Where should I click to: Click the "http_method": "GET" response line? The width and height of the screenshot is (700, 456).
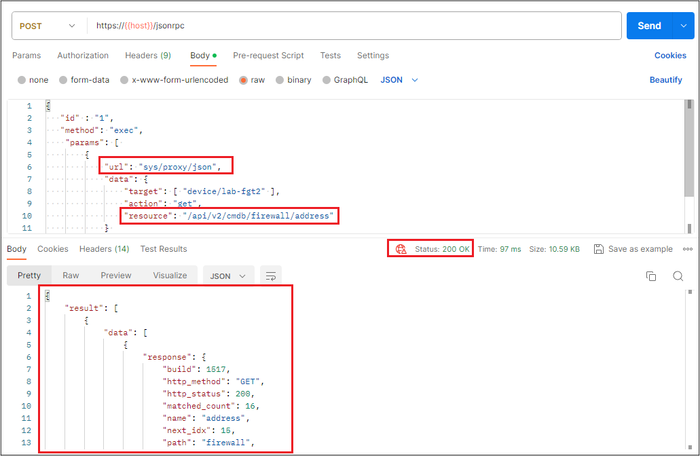point(213,381)
